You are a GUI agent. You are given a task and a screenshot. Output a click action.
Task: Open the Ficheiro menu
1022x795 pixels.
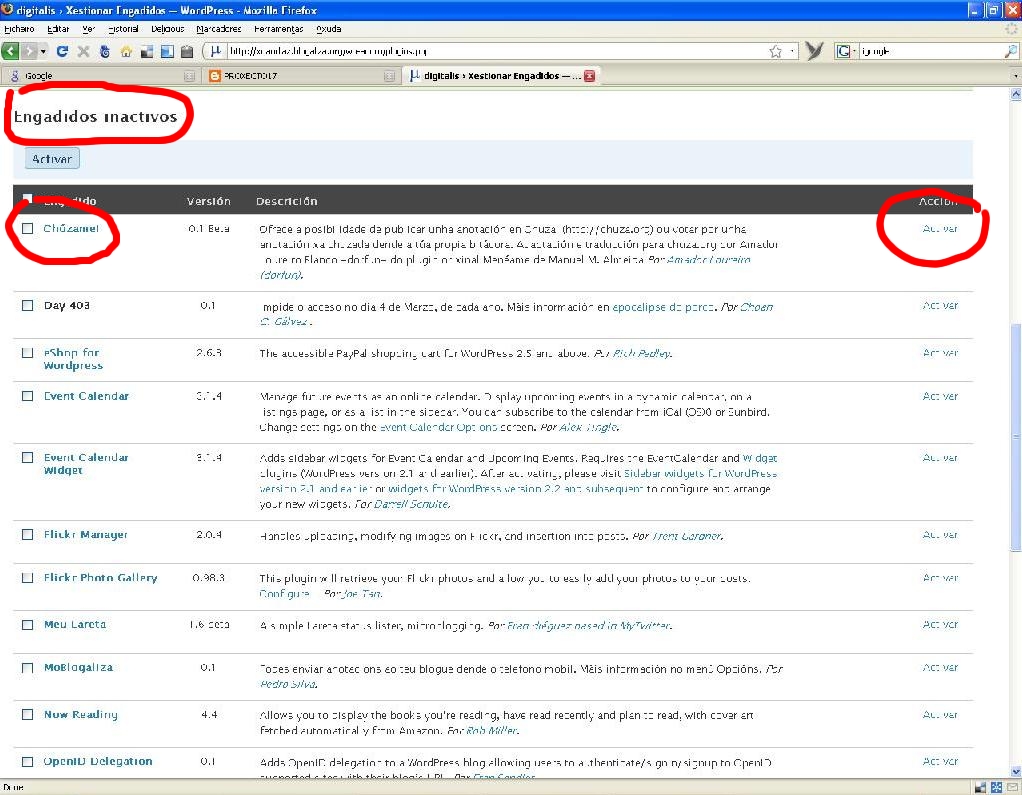(19, 29)
